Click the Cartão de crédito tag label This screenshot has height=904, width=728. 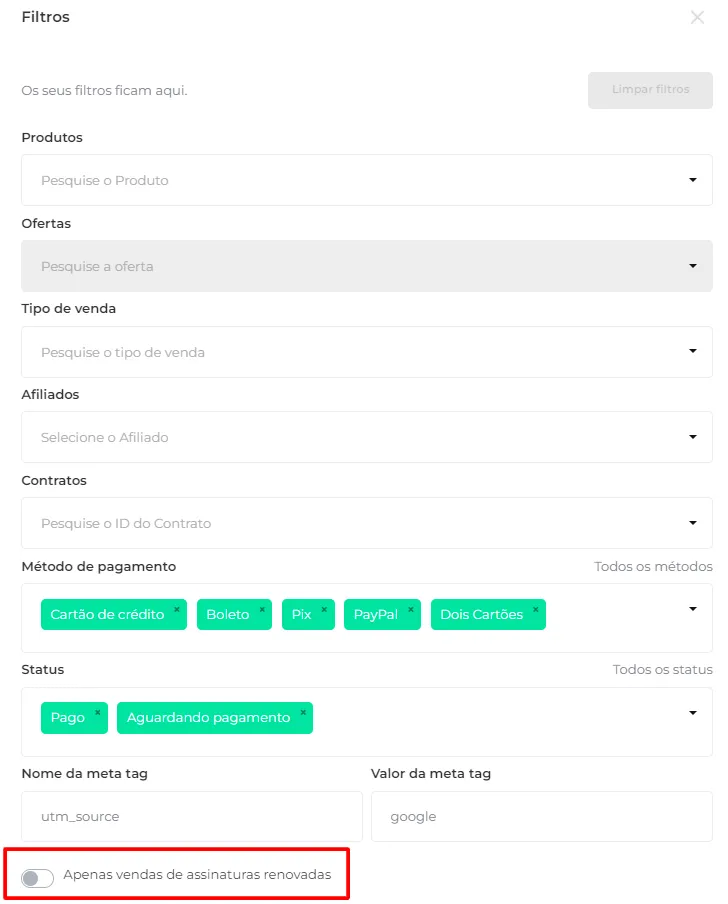(107, 615)
